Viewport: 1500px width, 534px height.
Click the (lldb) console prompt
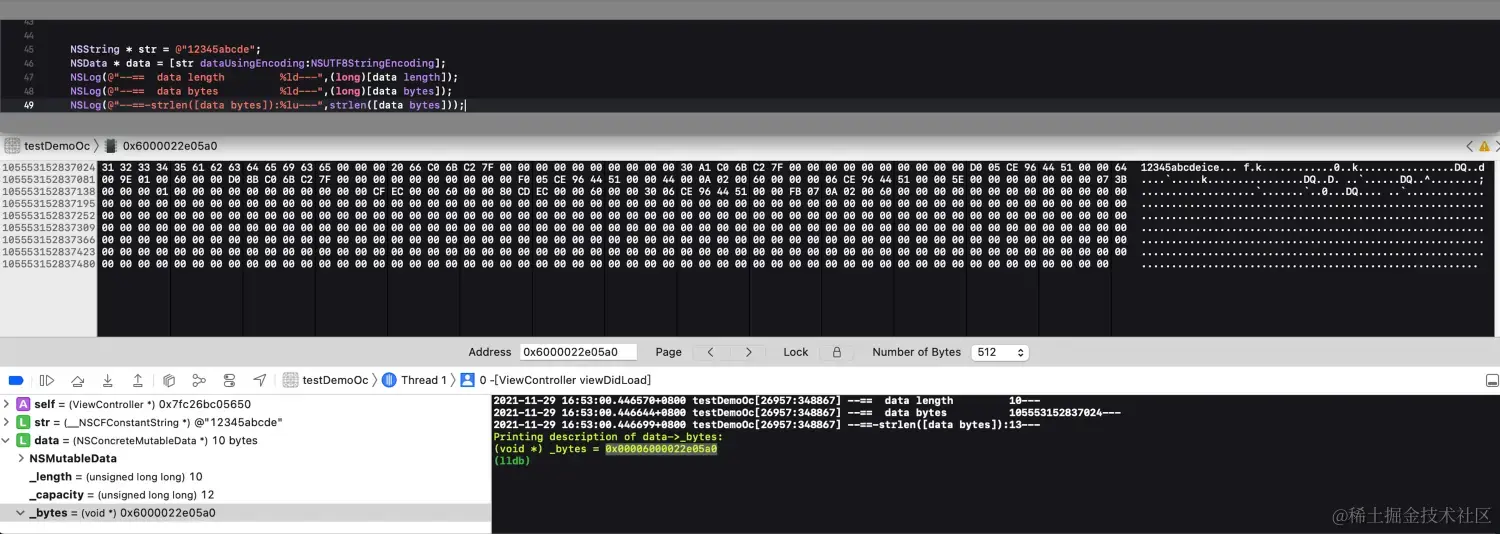512,461
